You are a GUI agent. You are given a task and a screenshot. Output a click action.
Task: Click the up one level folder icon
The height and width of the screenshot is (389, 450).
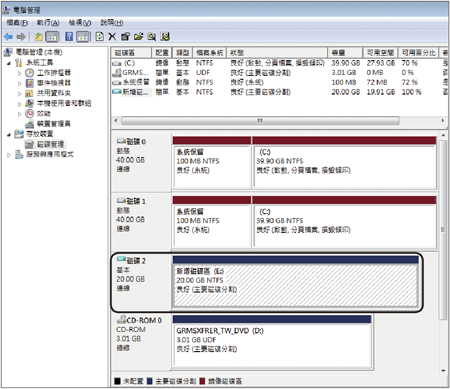click(x=39, y=36)
